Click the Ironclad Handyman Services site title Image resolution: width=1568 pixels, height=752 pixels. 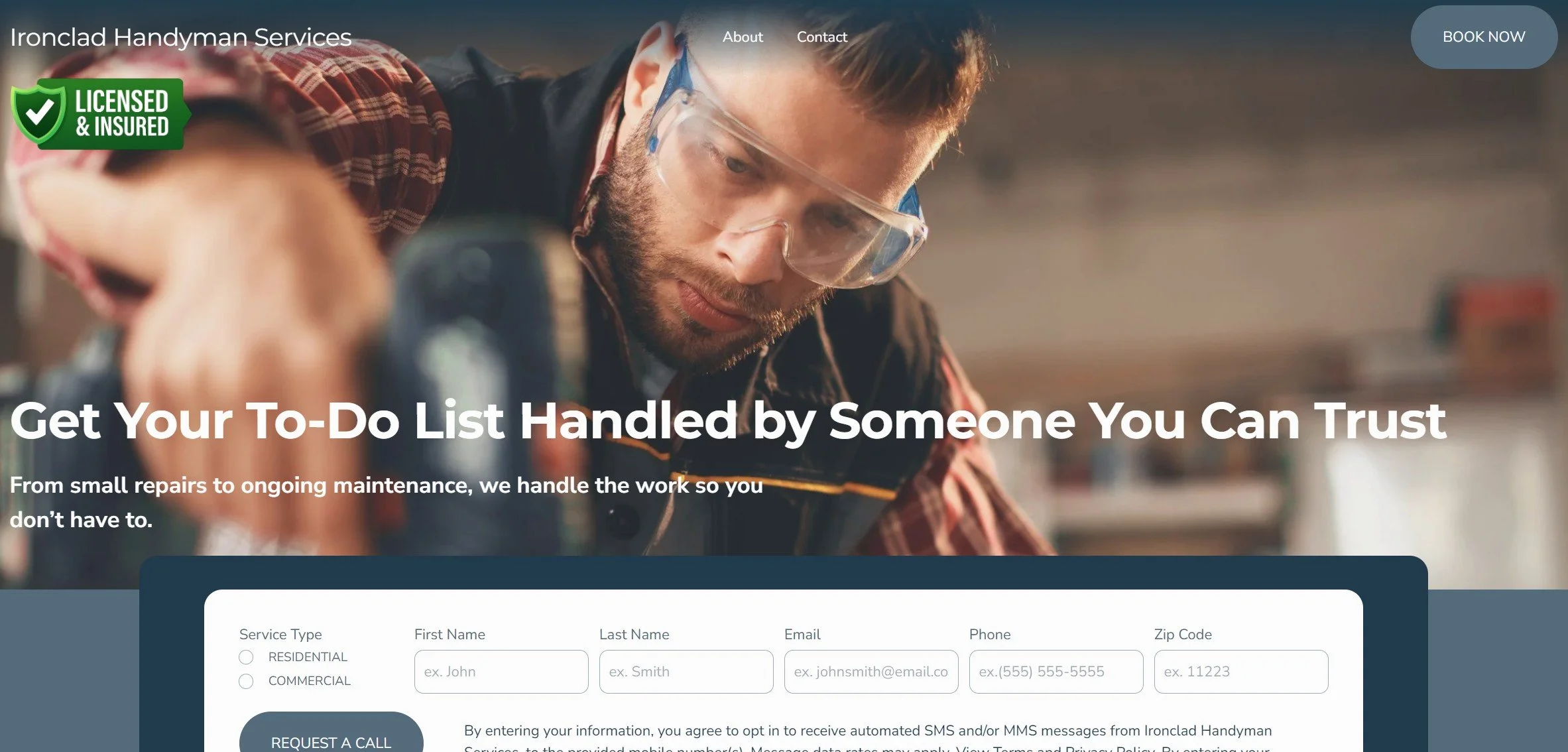180,37
